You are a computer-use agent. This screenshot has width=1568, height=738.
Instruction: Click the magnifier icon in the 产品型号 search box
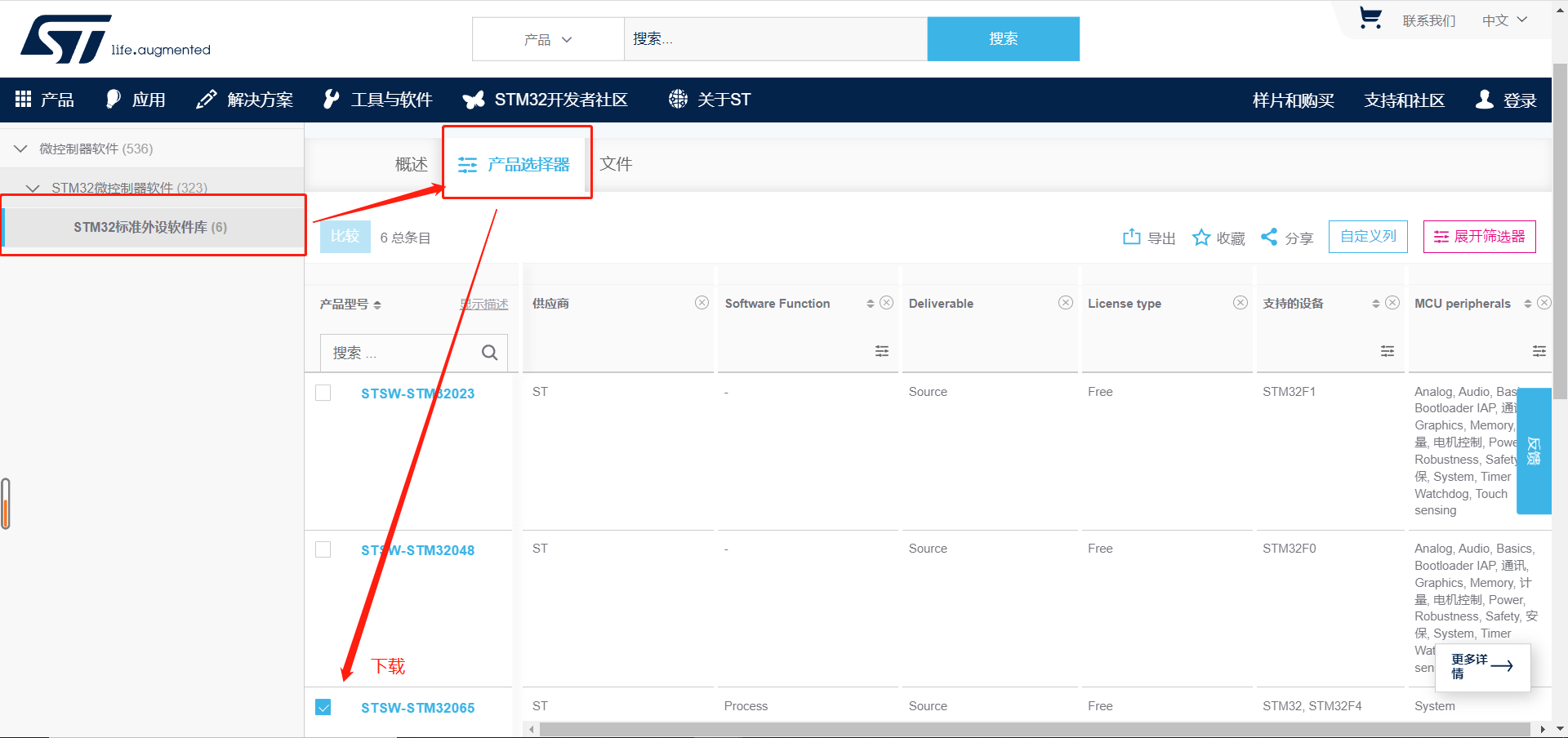pyautogui.click(x=490, y=353)
